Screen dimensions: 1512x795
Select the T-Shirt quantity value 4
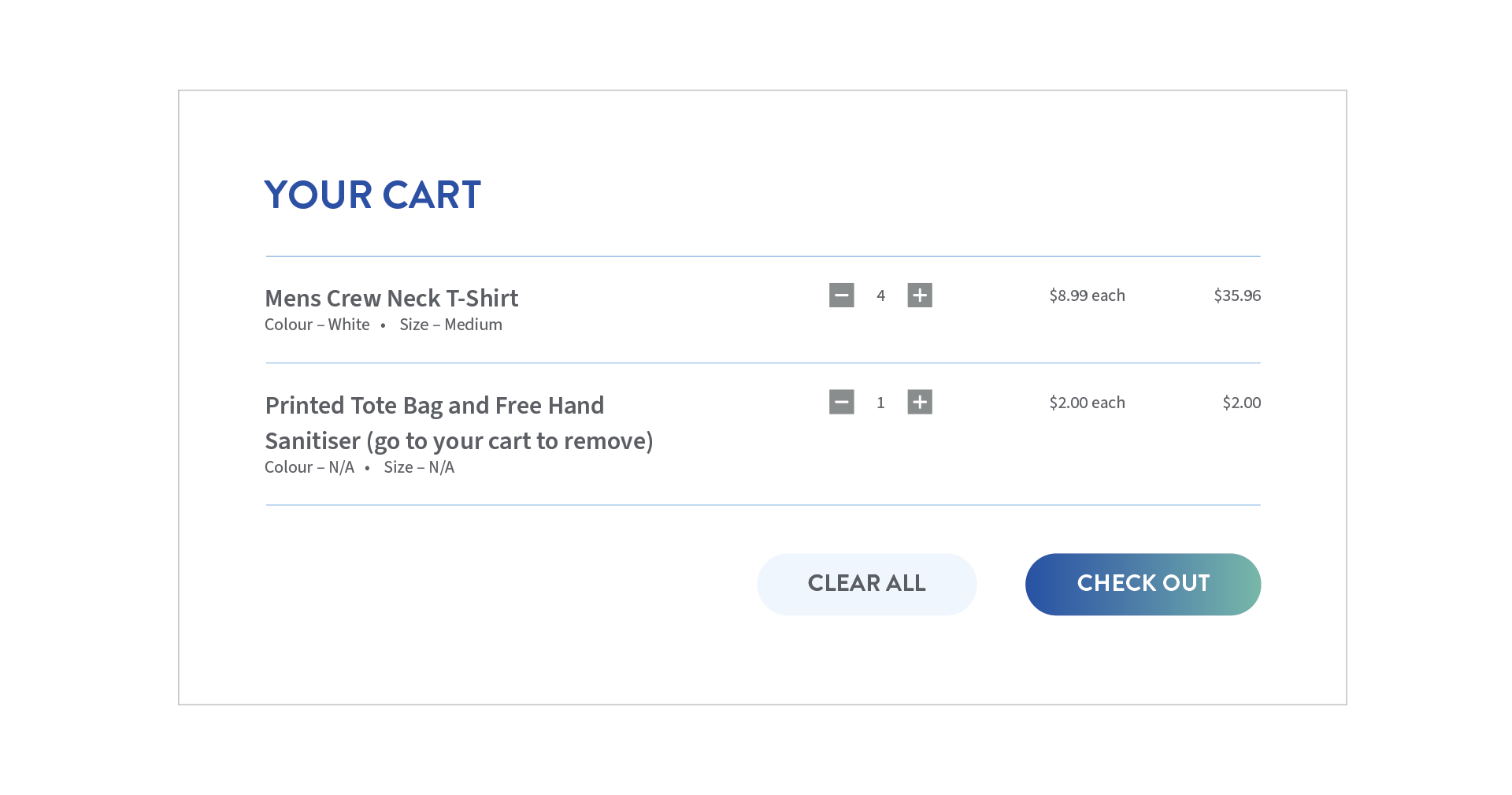pos(880,295)
